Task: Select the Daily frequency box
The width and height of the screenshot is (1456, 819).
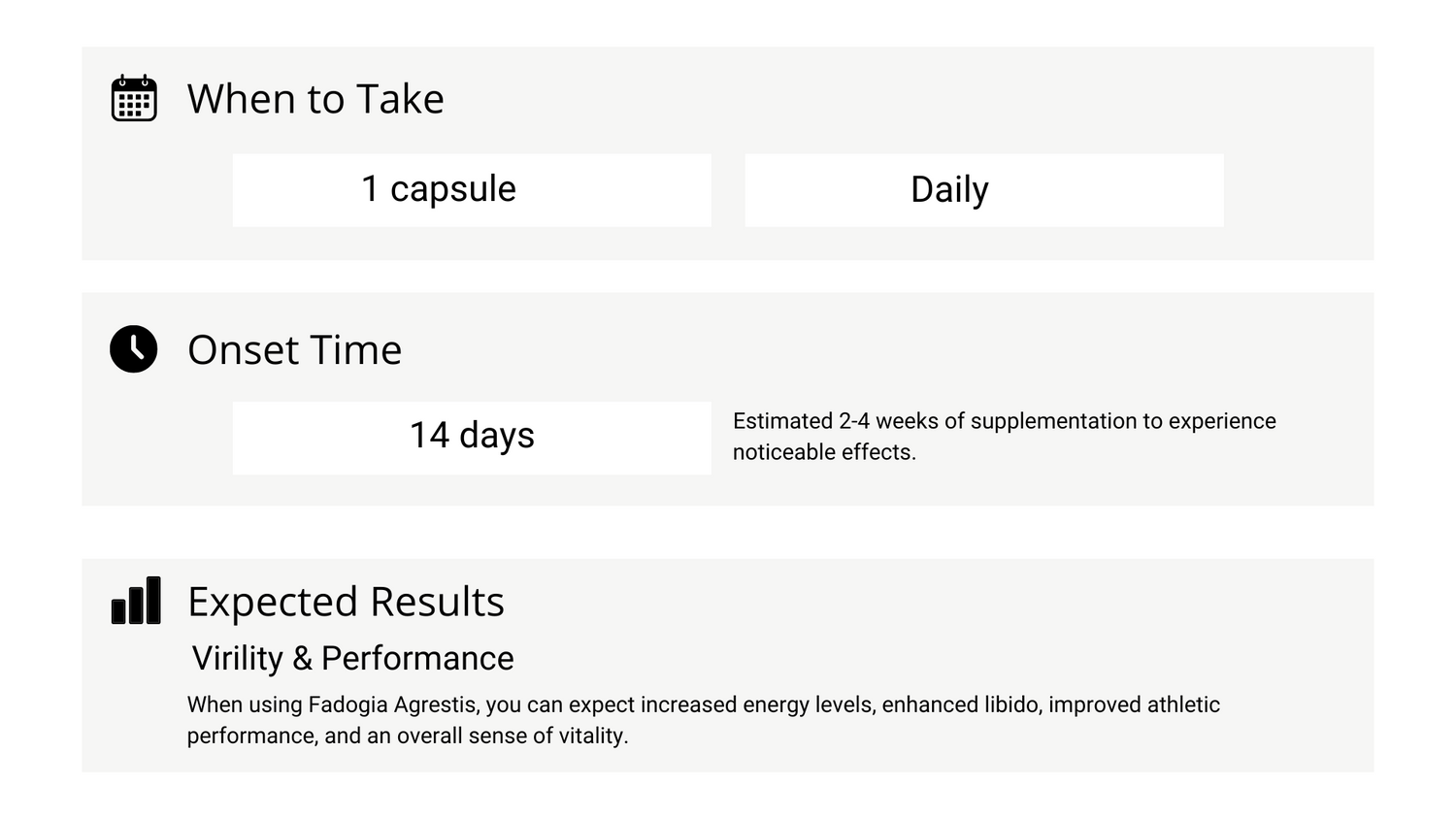Action: point(984,190)
